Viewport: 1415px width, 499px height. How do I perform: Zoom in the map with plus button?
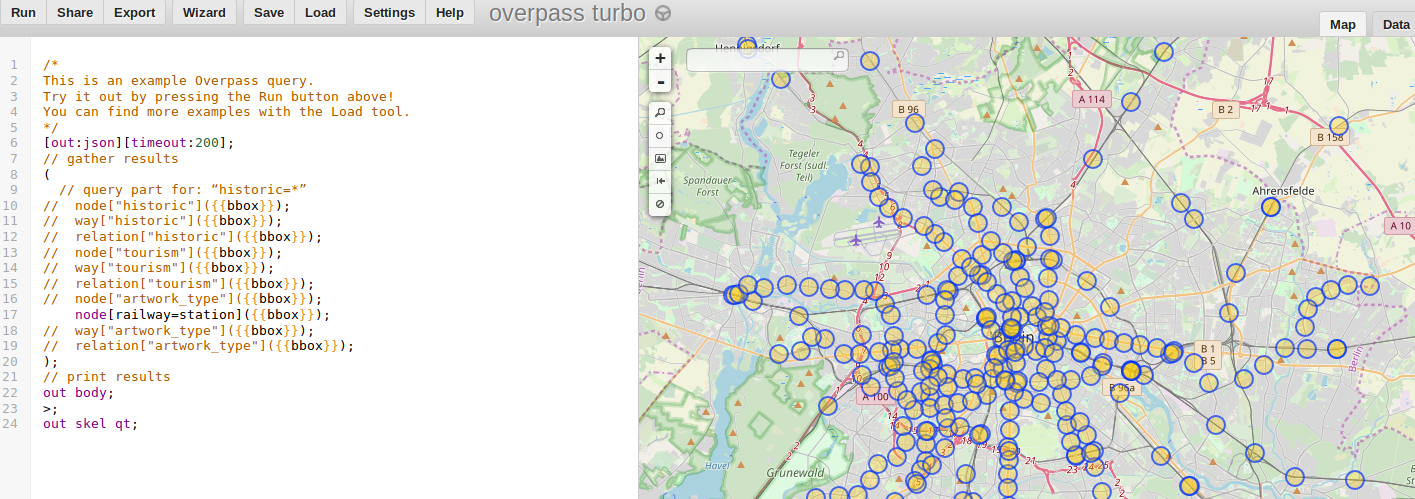click(x=660, y=59)
